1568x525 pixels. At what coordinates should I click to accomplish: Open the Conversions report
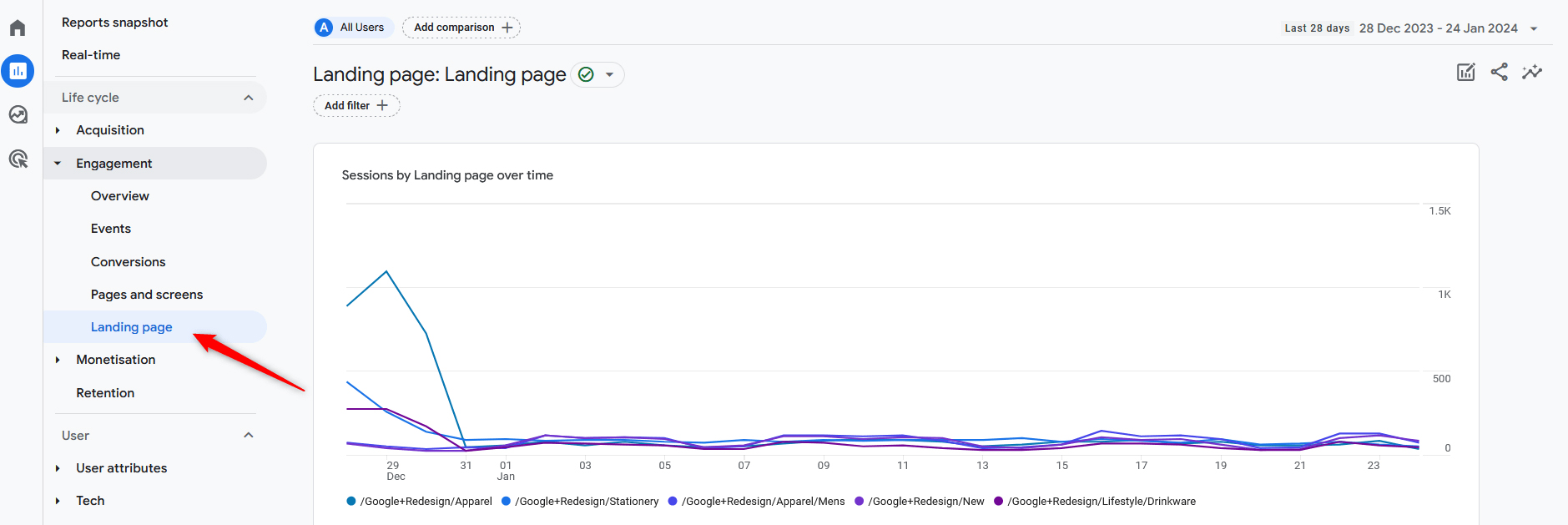coord(129,262)
